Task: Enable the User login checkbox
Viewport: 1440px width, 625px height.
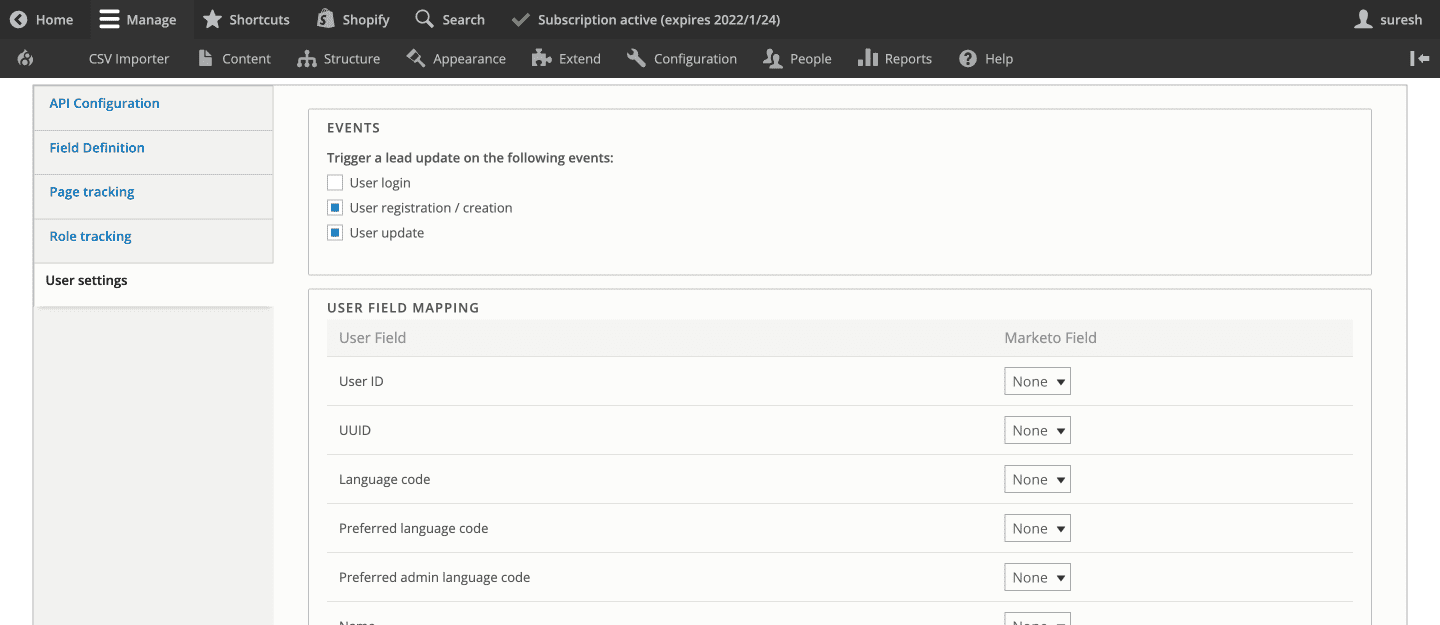Action: (x=335, y=183)
